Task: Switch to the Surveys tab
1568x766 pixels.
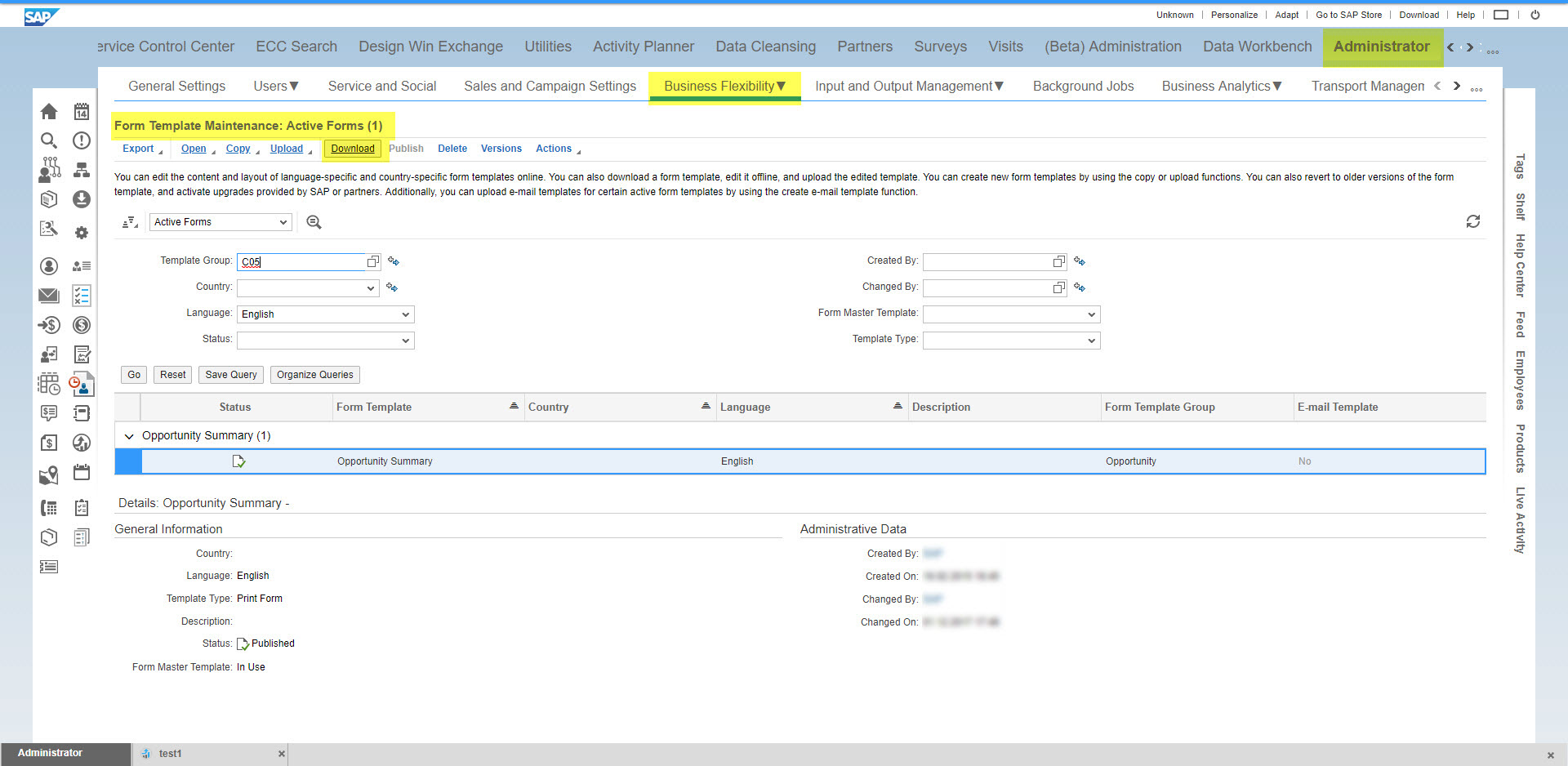Action: (940, 47)
